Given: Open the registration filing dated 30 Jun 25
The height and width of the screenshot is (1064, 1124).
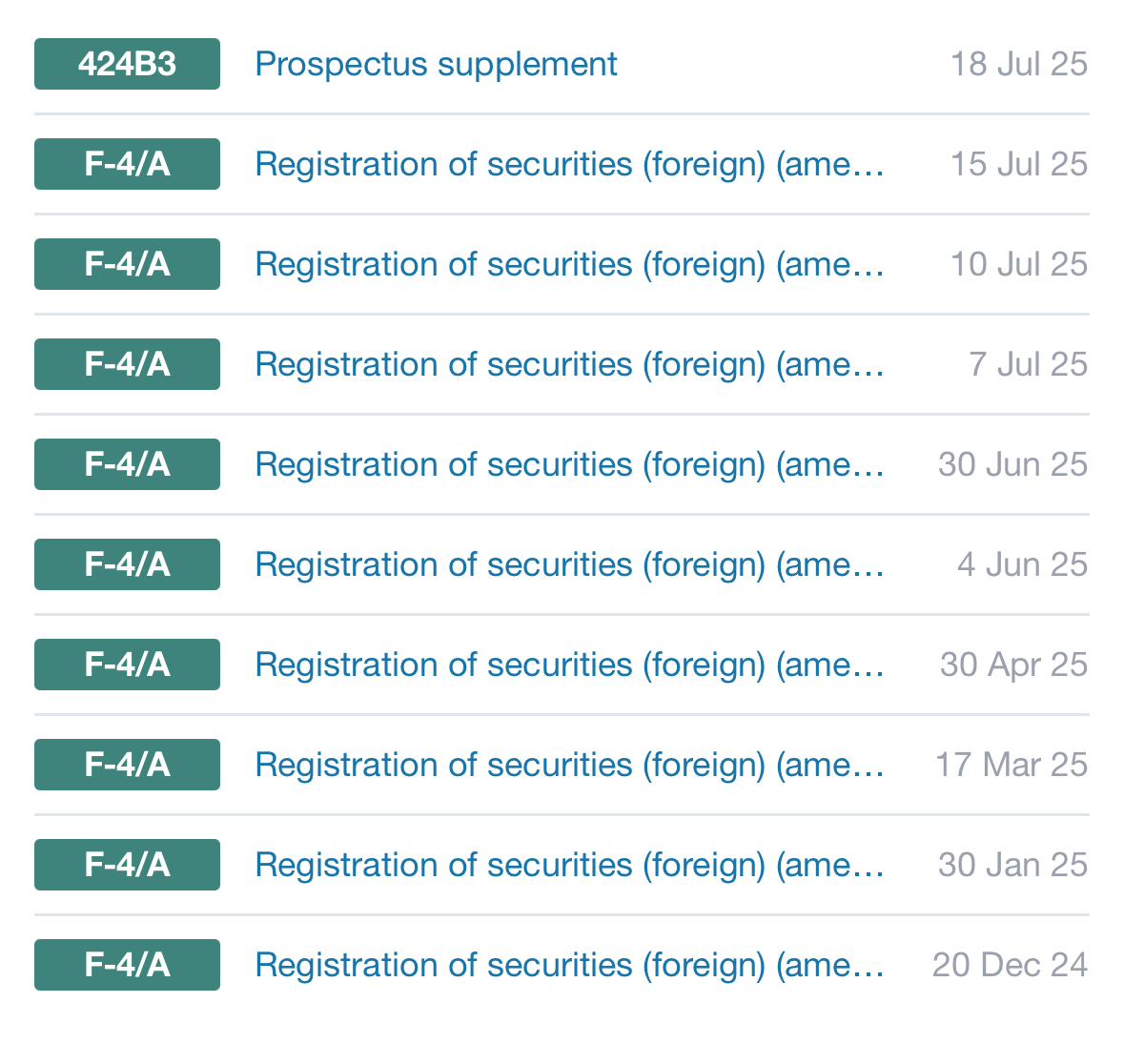Looking at the screenshot, I should [x=569, y=464].
